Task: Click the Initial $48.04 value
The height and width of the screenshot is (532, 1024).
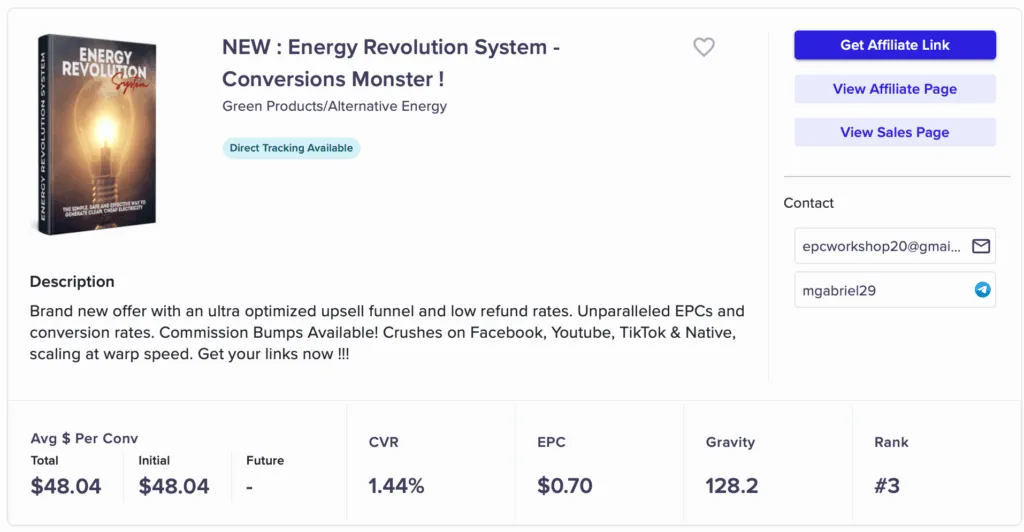Action: (x=174, y=487)
